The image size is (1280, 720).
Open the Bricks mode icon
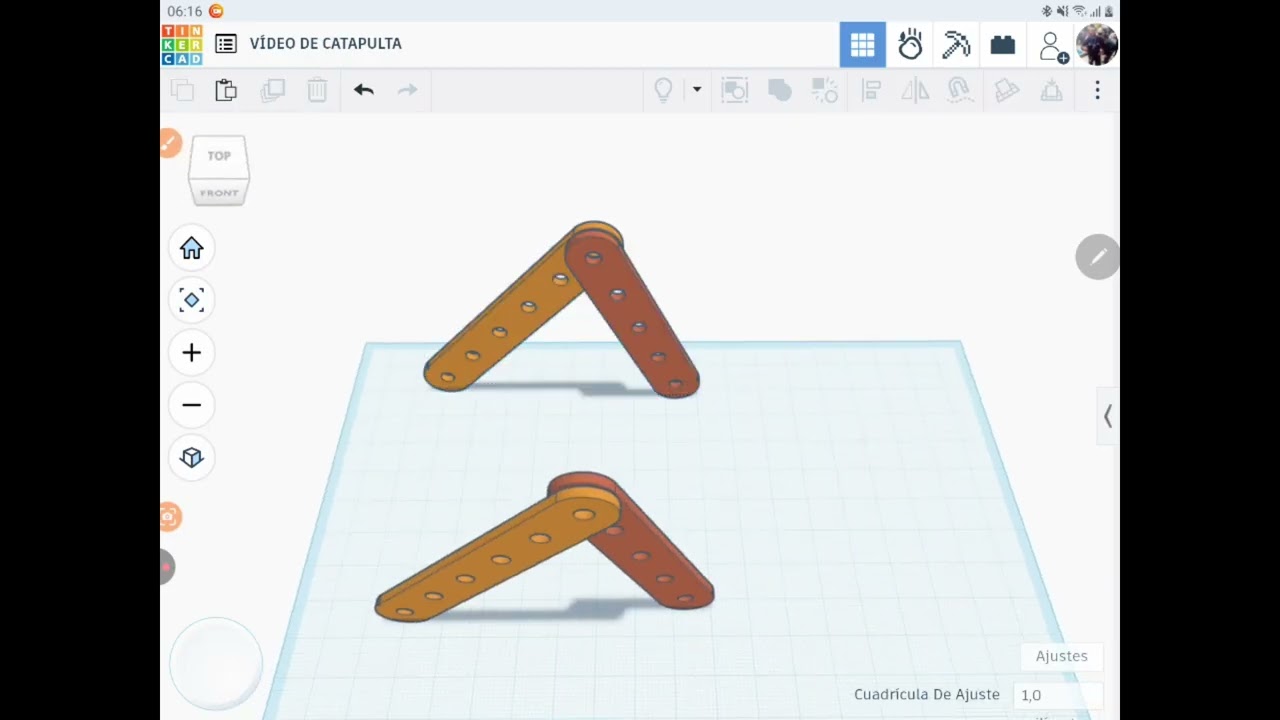(x=1003, y=45)
